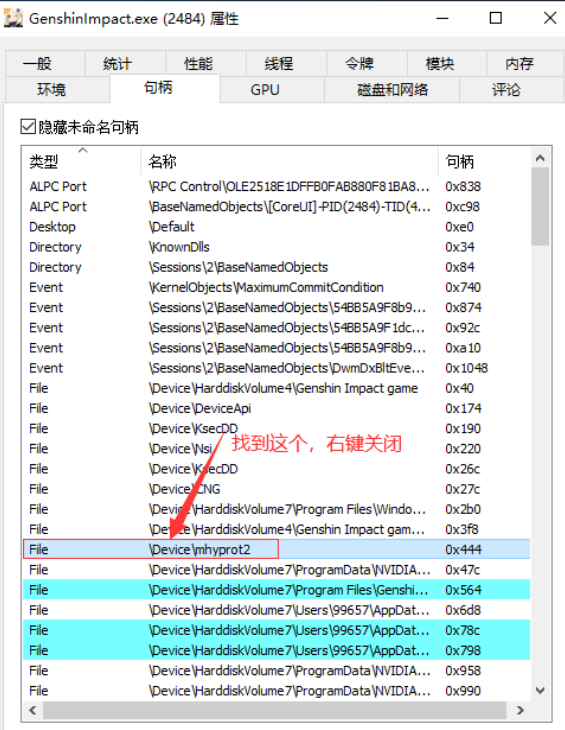Select the Event row with handle 0x92c
This screenshot has width=565, height=730.
(x=276, y=327)
